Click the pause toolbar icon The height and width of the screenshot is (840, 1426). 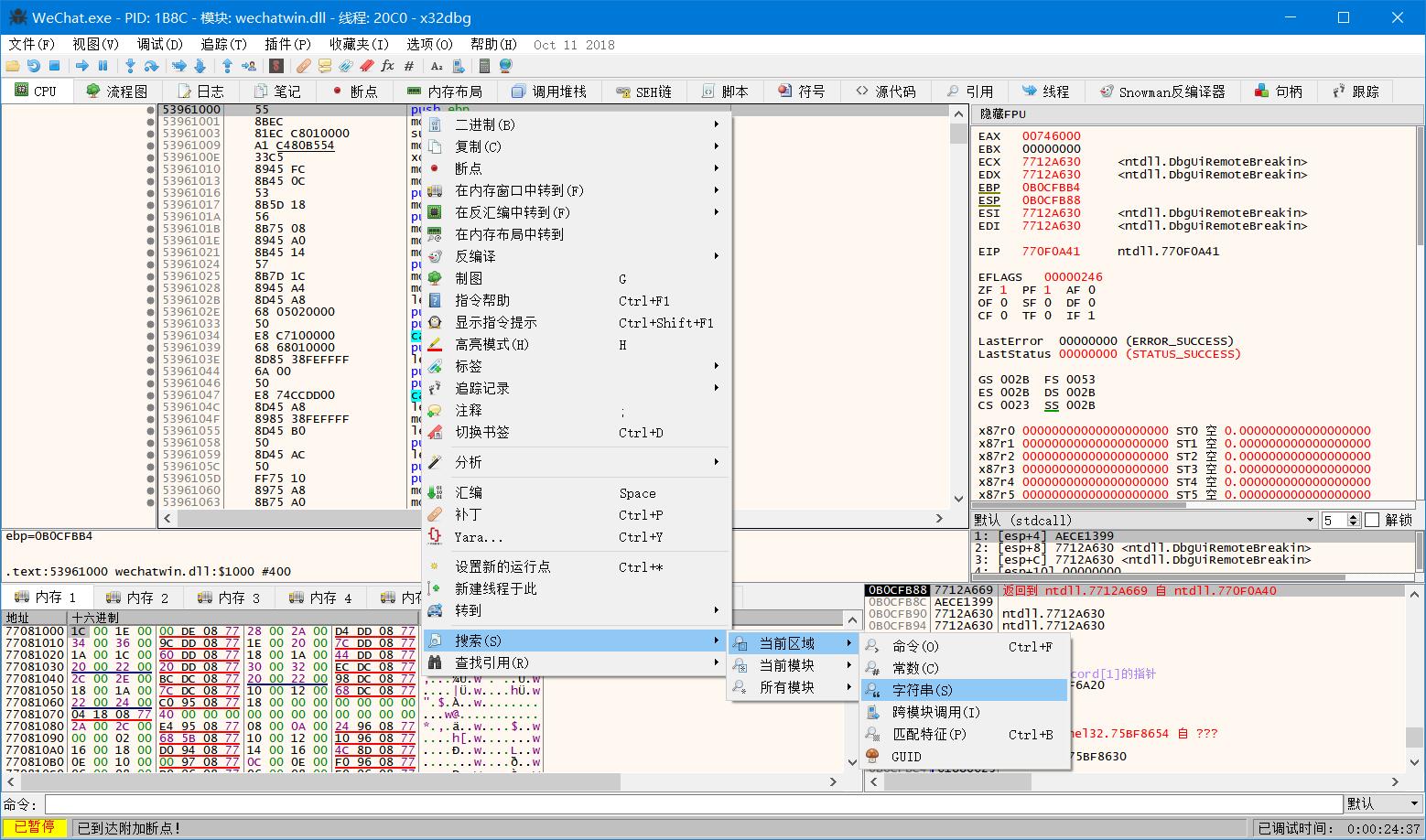coord(103,66)
